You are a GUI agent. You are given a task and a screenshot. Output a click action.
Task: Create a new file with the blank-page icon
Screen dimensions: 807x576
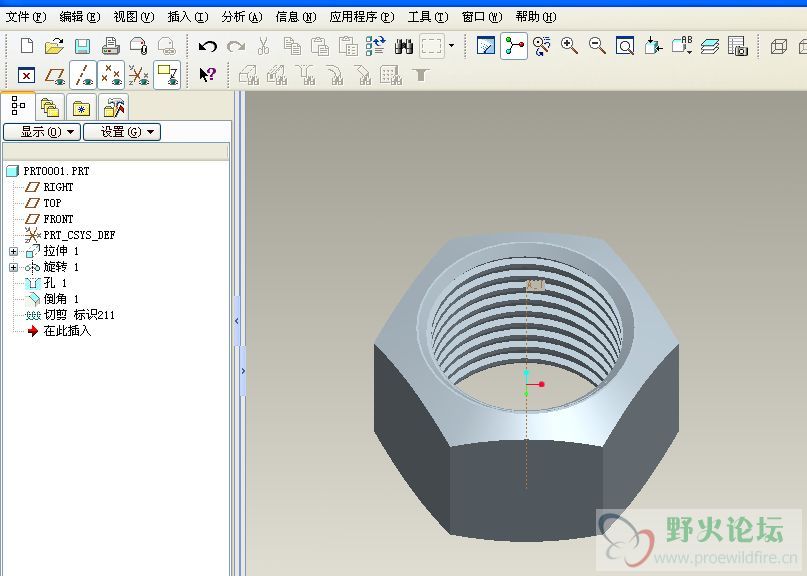[x=27, y=46]
